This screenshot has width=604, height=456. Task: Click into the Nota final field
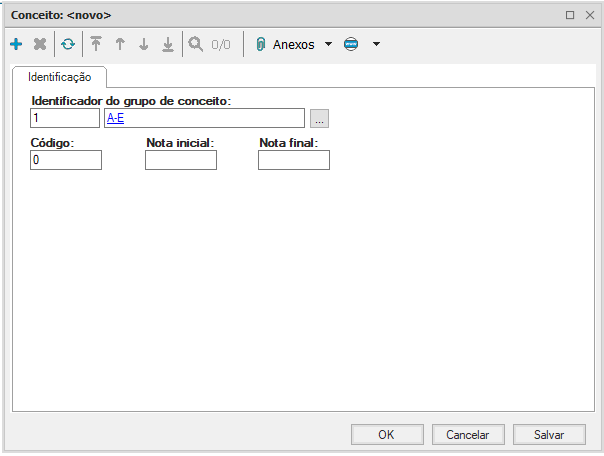pyautogui.click(x=294, y=160)
